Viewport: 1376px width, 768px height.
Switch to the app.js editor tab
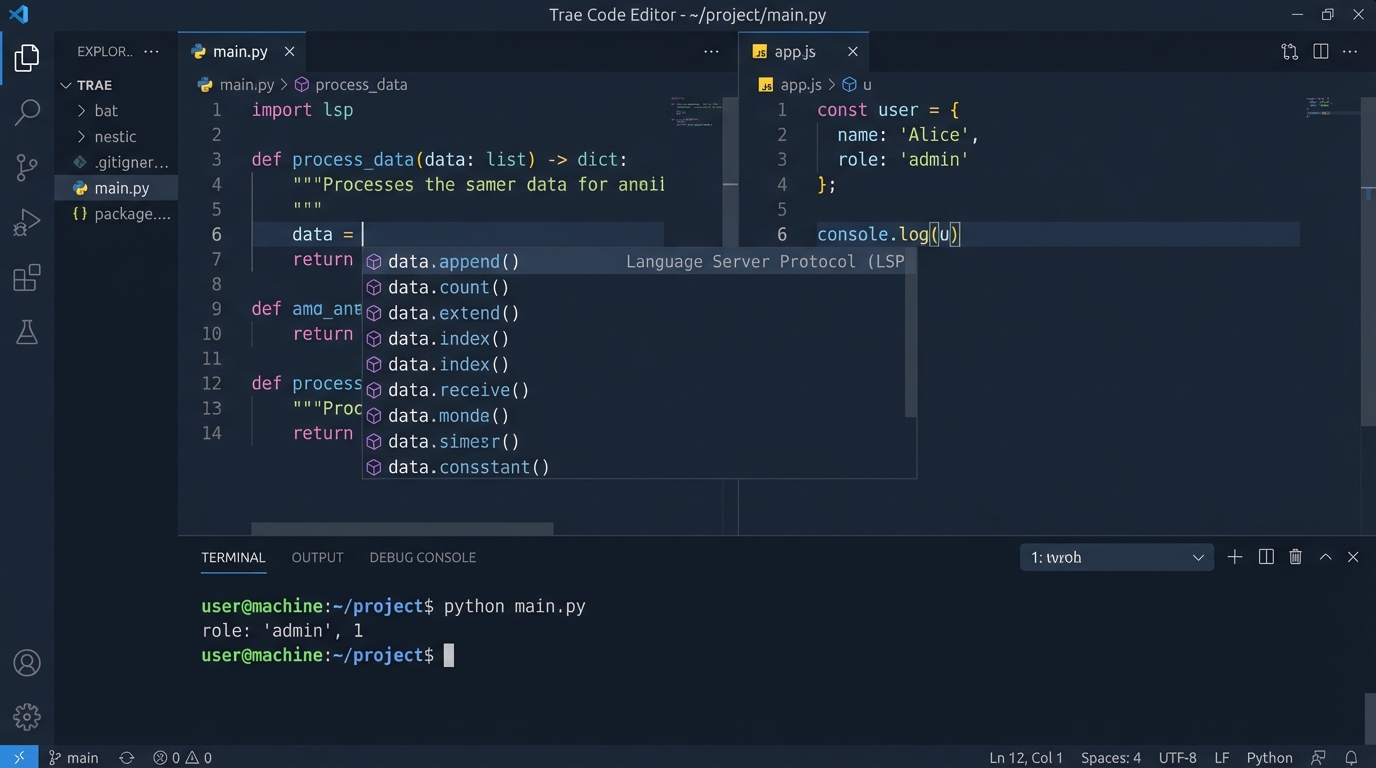(794, 51)
